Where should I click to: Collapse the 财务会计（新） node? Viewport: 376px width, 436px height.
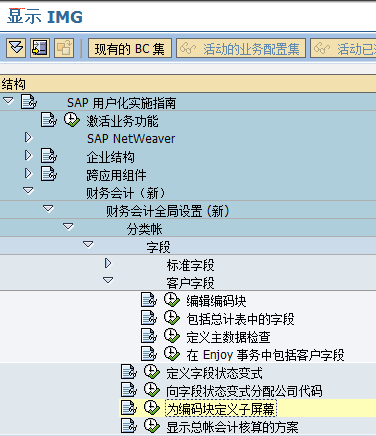28,190
